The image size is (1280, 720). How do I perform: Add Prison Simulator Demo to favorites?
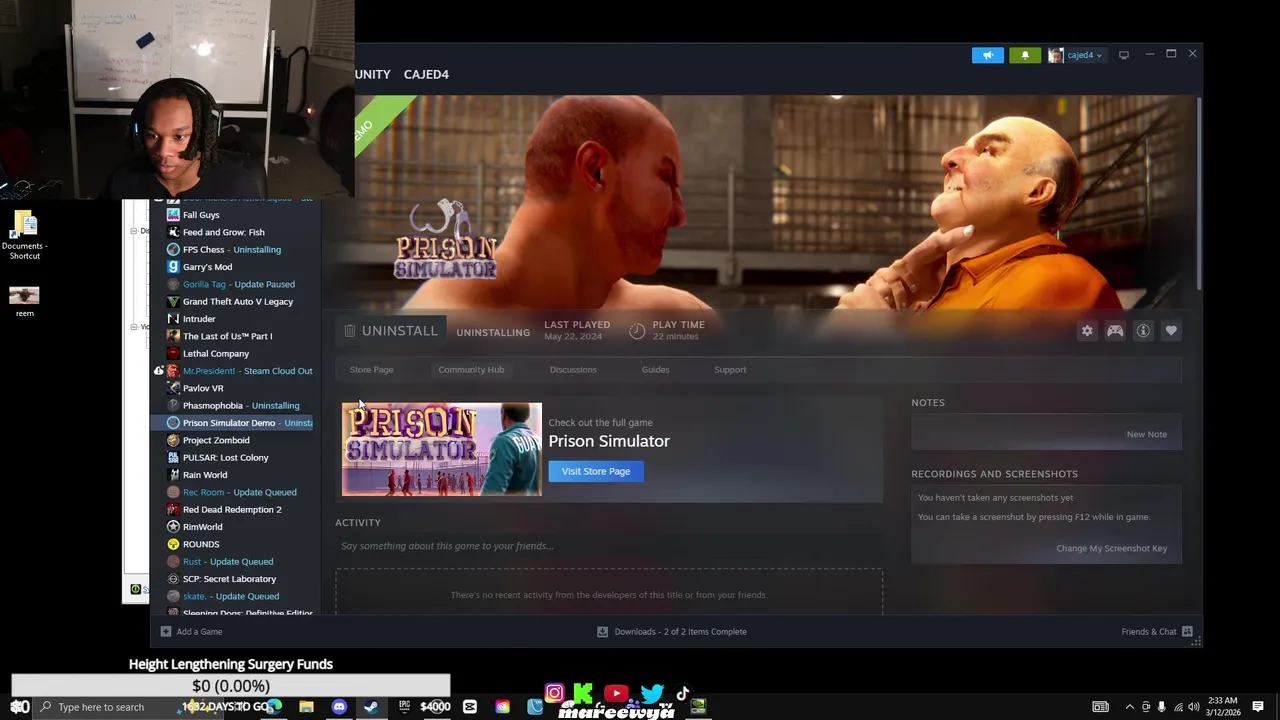click(x=1171, y=331)
